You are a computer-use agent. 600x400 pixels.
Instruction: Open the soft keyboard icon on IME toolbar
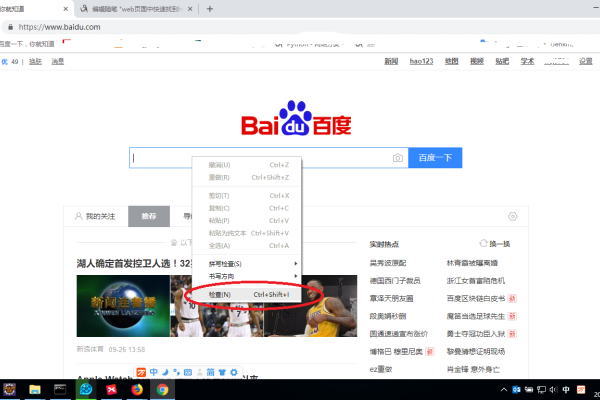pyautogui.click(x=188, y=372)
